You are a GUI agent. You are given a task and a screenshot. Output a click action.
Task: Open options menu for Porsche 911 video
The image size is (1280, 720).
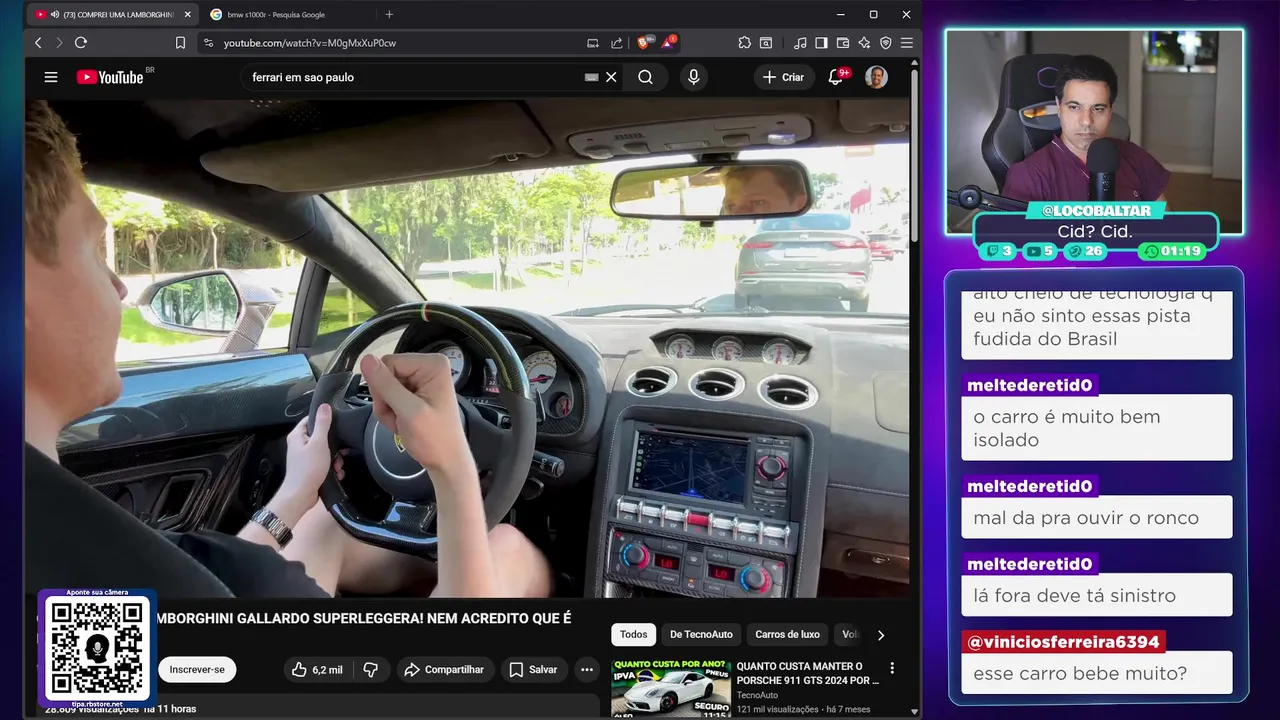point(892,668)
